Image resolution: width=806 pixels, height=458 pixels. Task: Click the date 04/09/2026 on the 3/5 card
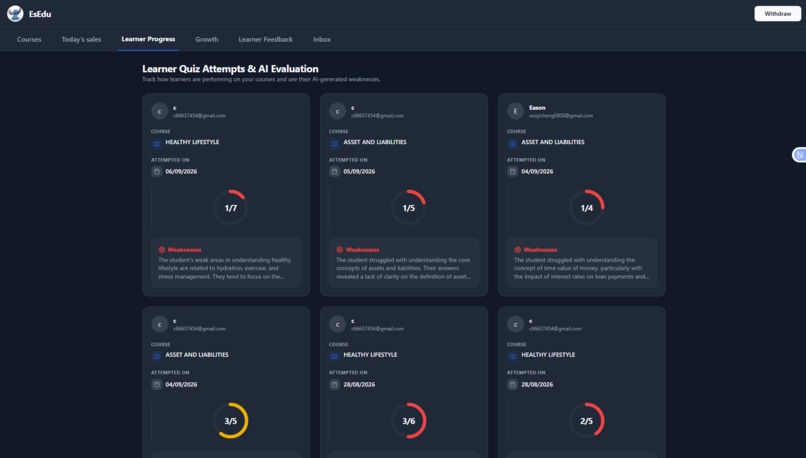(181, 384)
